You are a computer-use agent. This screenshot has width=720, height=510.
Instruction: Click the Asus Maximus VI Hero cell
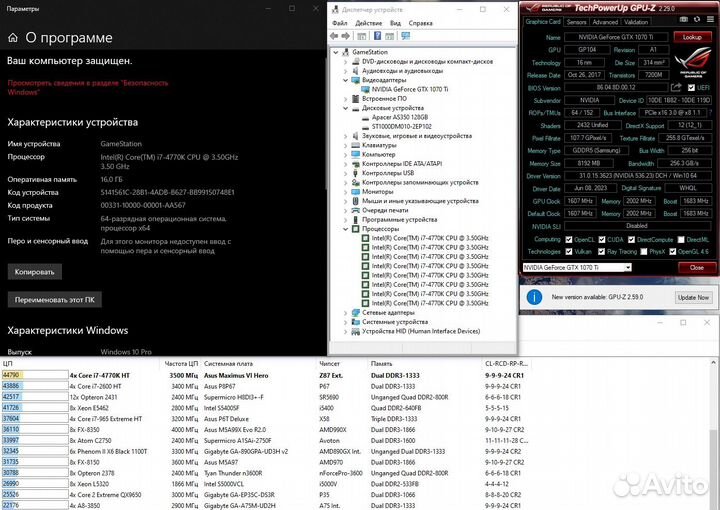pyautogui.click(x=236, y=375)
